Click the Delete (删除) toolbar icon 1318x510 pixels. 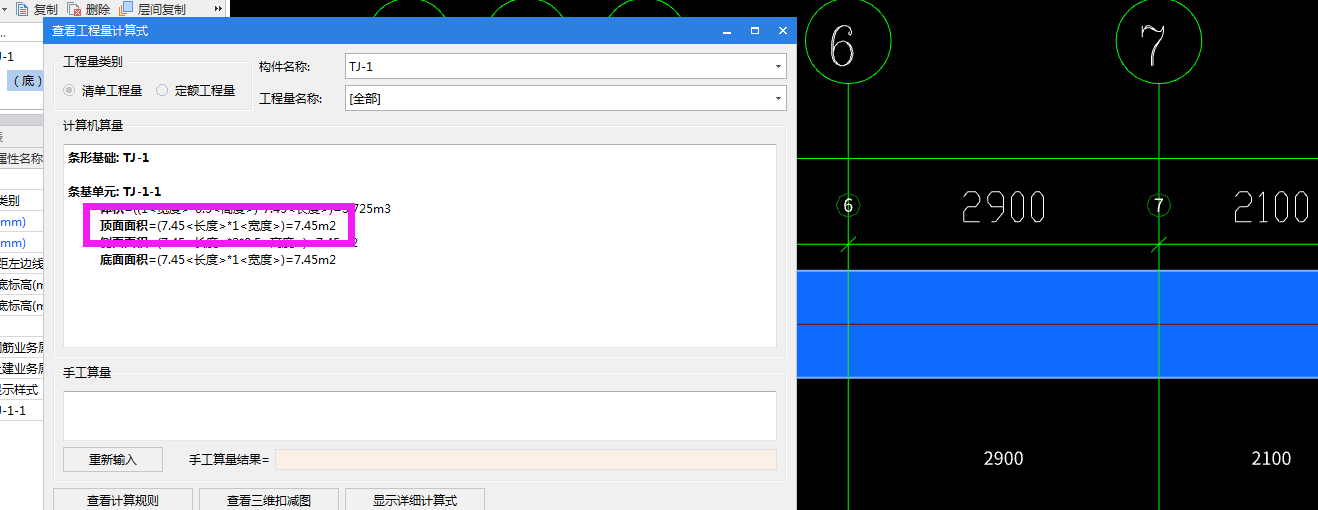click(x=75, y=9)
